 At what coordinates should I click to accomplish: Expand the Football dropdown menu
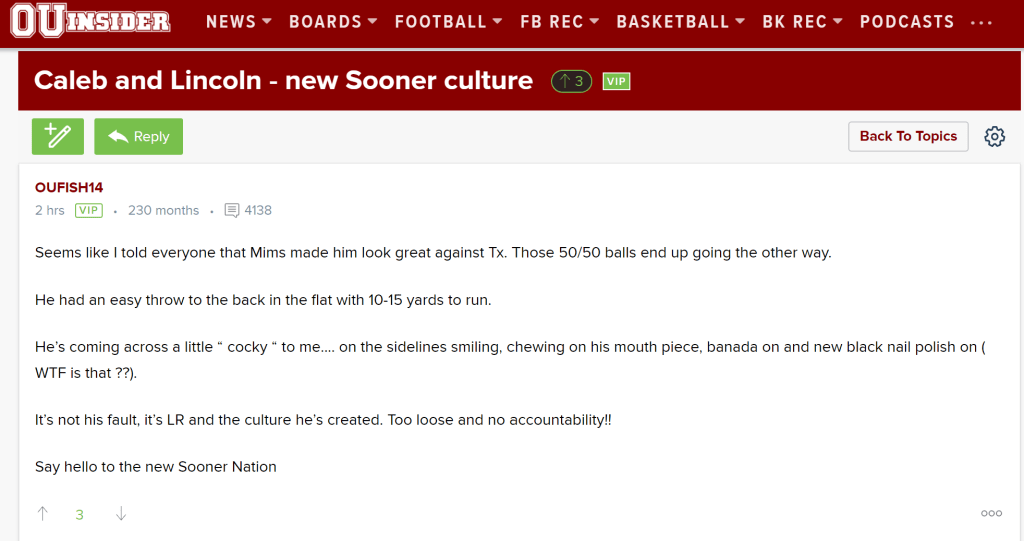click(448, 22)
